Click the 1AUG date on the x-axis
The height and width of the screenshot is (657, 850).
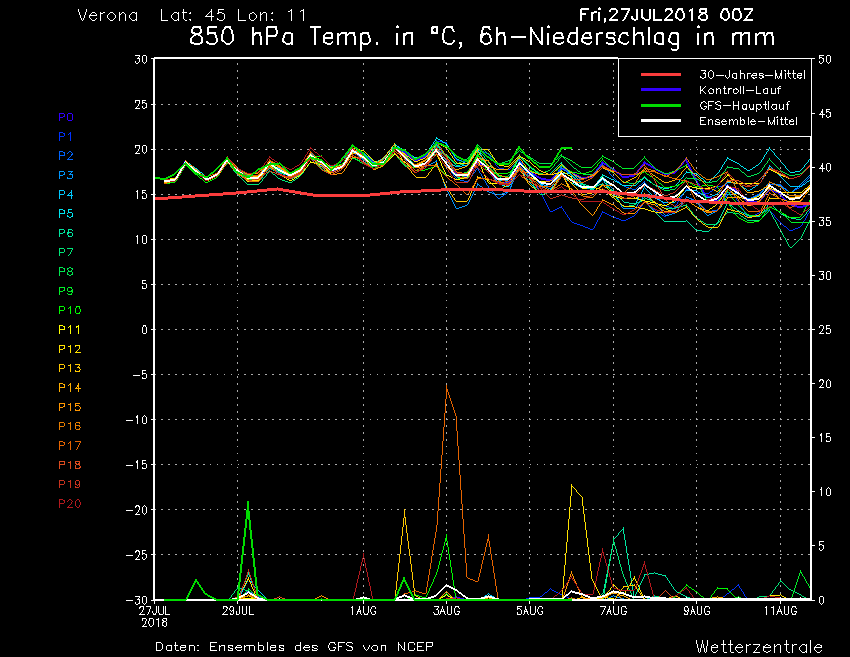coord(363,610)
